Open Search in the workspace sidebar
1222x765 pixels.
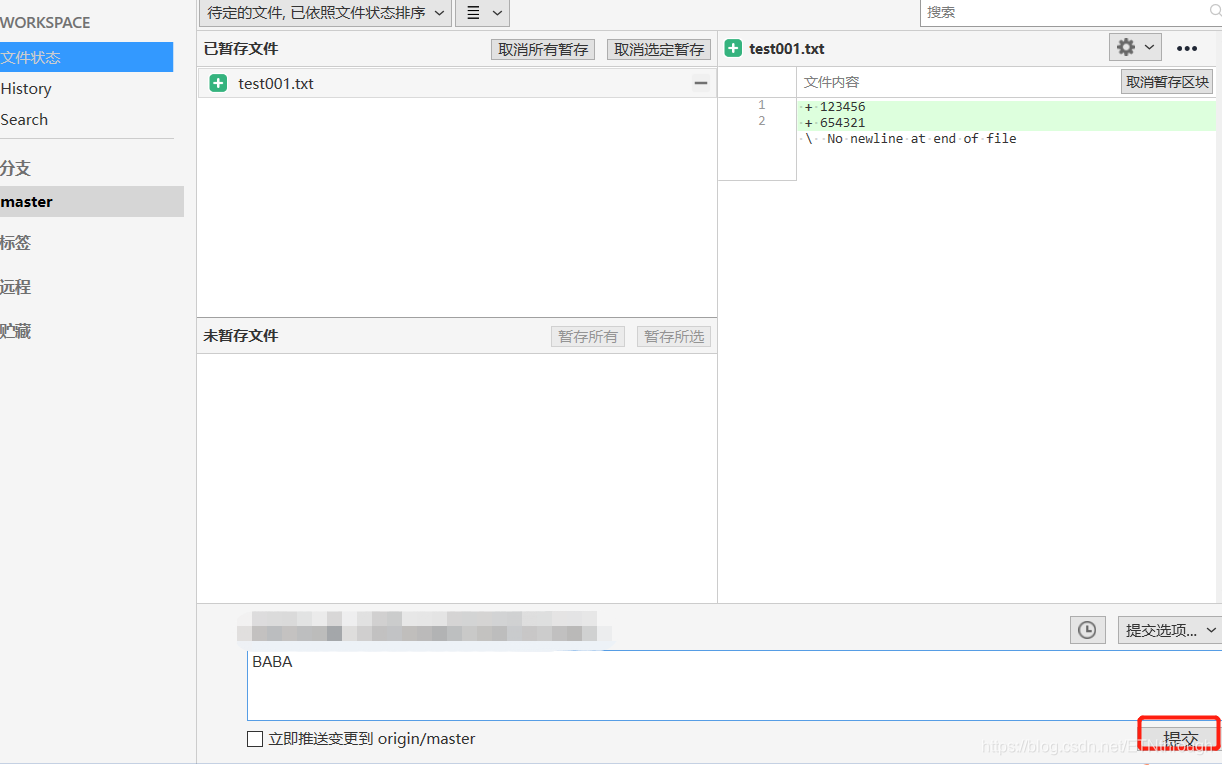tap(24, 119)
